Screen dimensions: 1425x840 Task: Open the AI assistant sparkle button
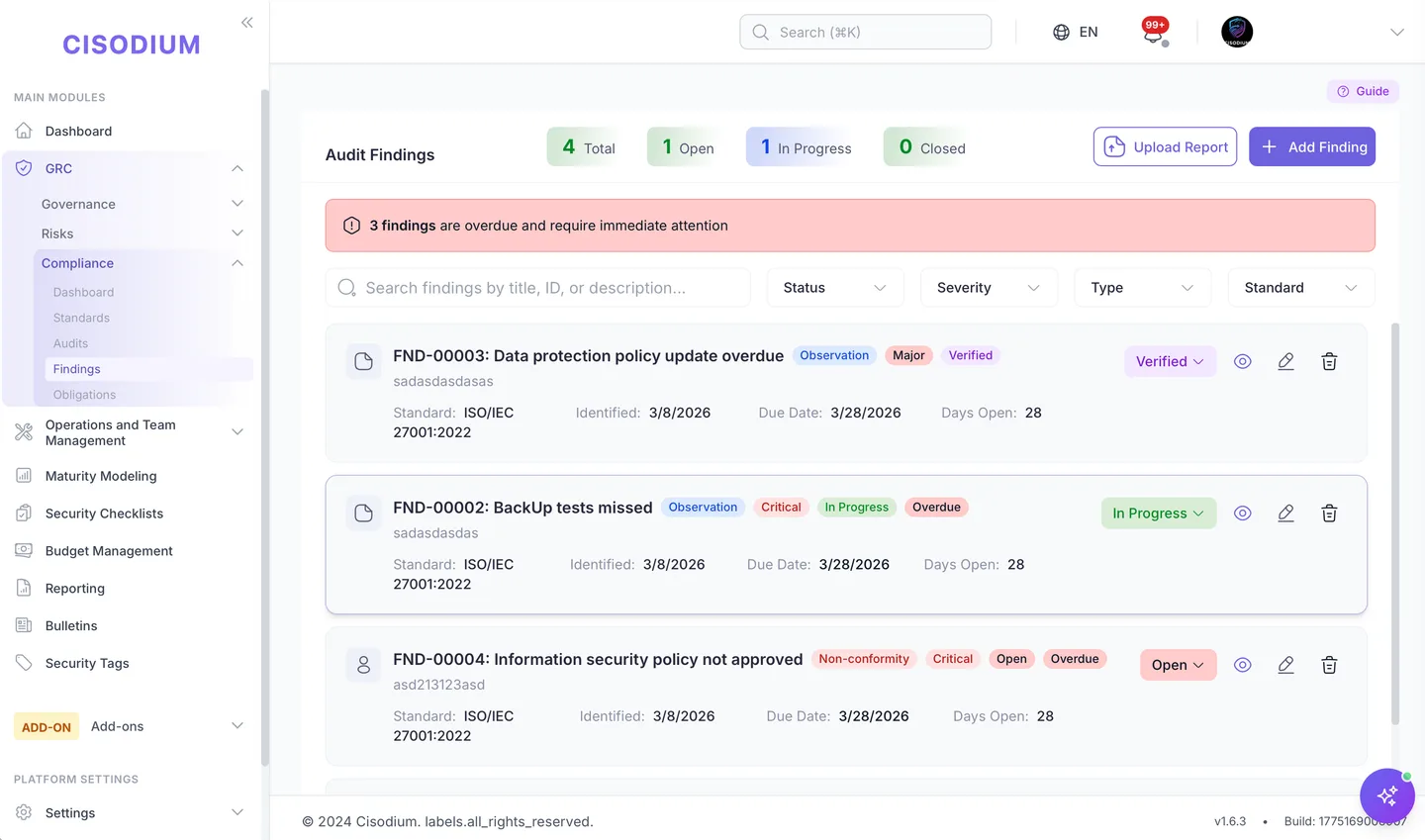1386,794
